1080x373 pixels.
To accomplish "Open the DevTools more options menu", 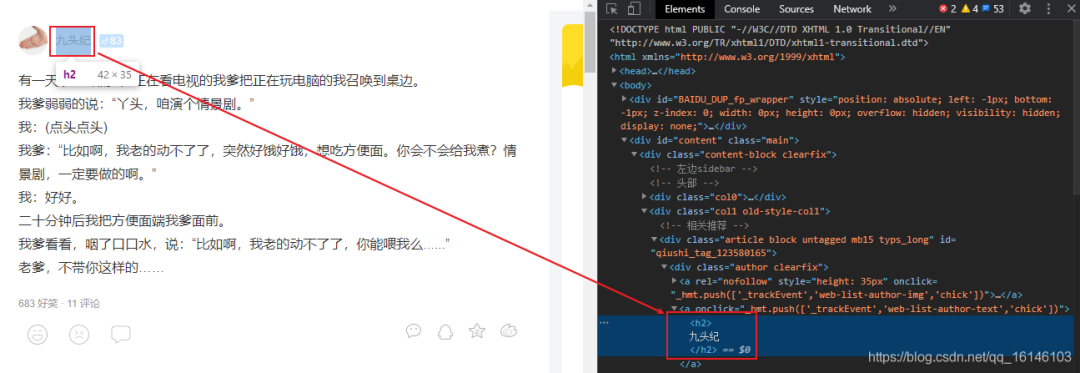I will (1050, 9).
